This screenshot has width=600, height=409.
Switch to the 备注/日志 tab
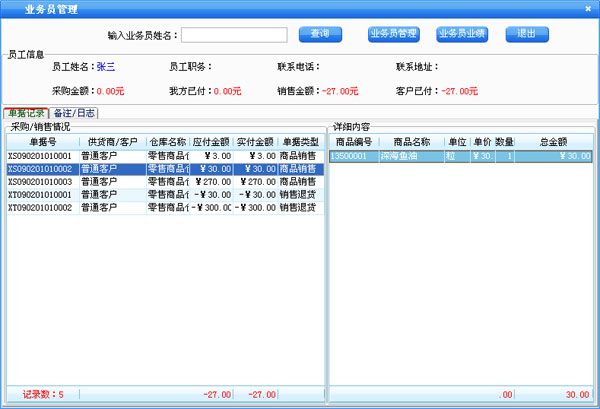tap(76, 114)
